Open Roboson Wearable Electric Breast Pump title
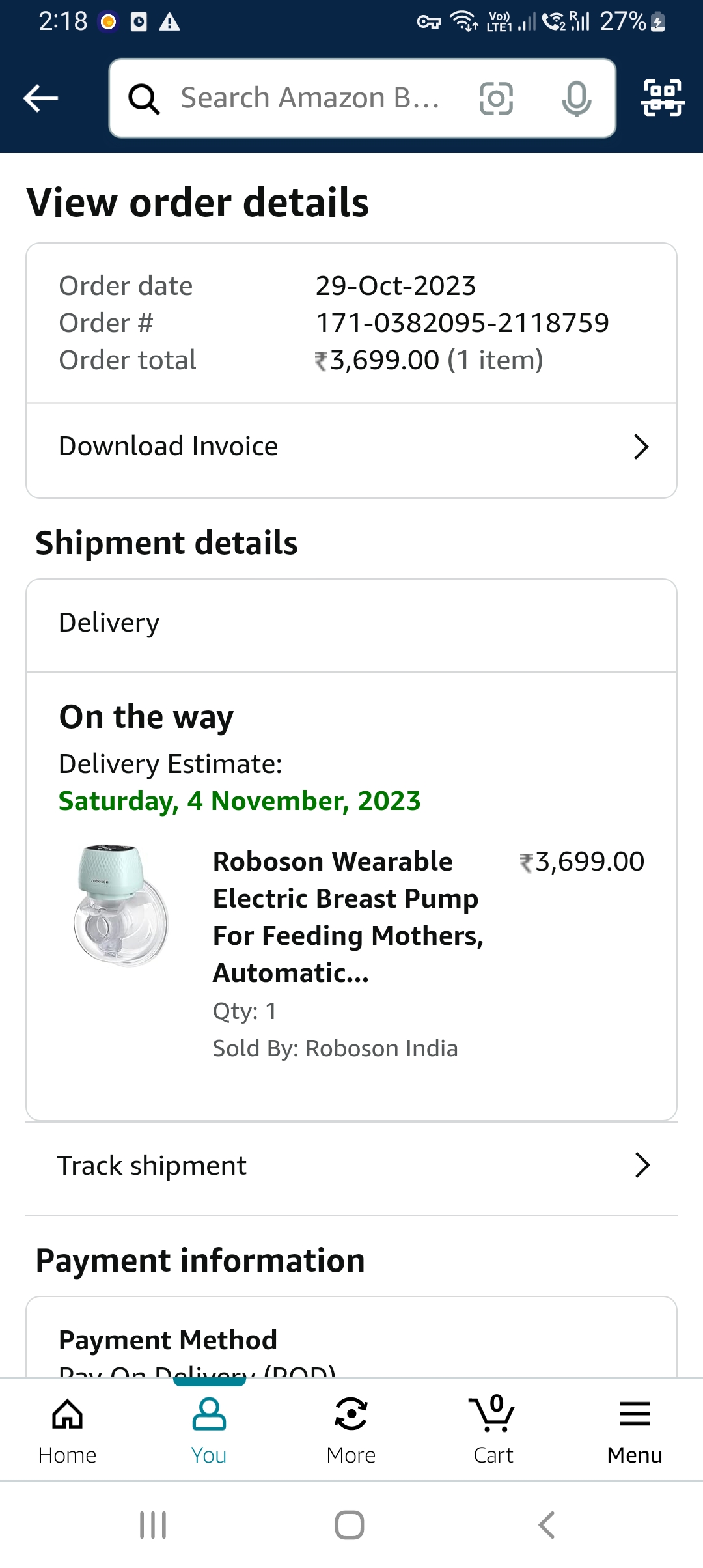Screen dimensions: 703x1568 [x=348, y=917]
